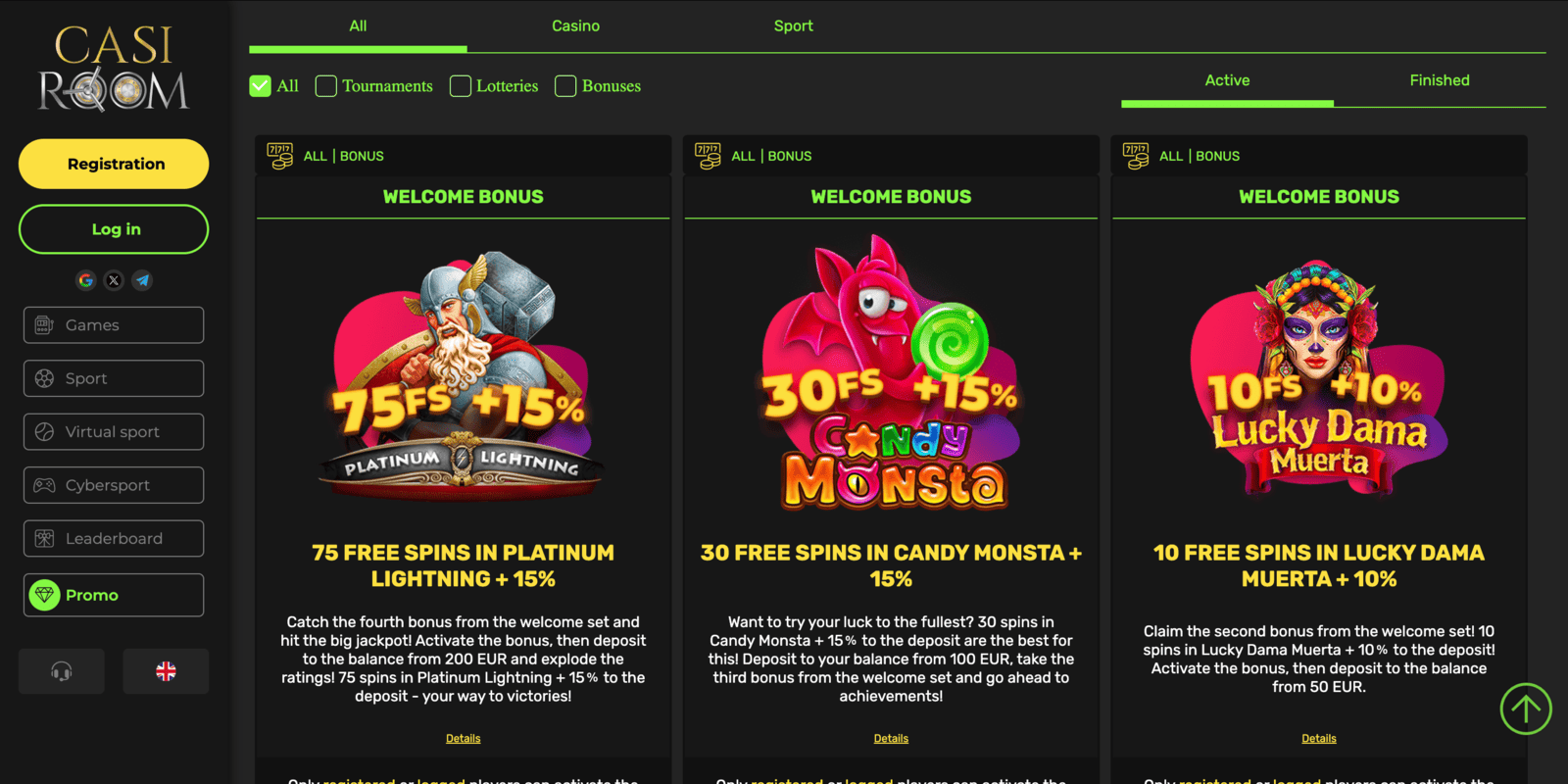Click the Google login icon

pyautogui.click(x=86, y=280)
